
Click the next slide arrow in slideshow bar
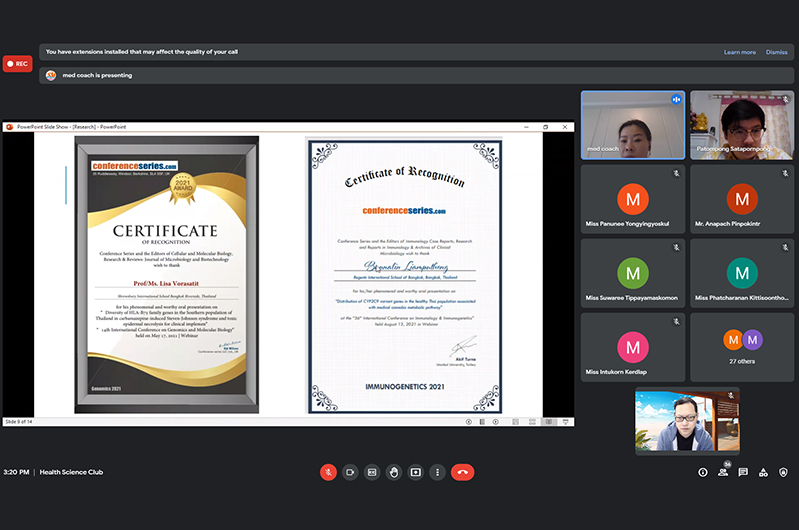(495, 422)
